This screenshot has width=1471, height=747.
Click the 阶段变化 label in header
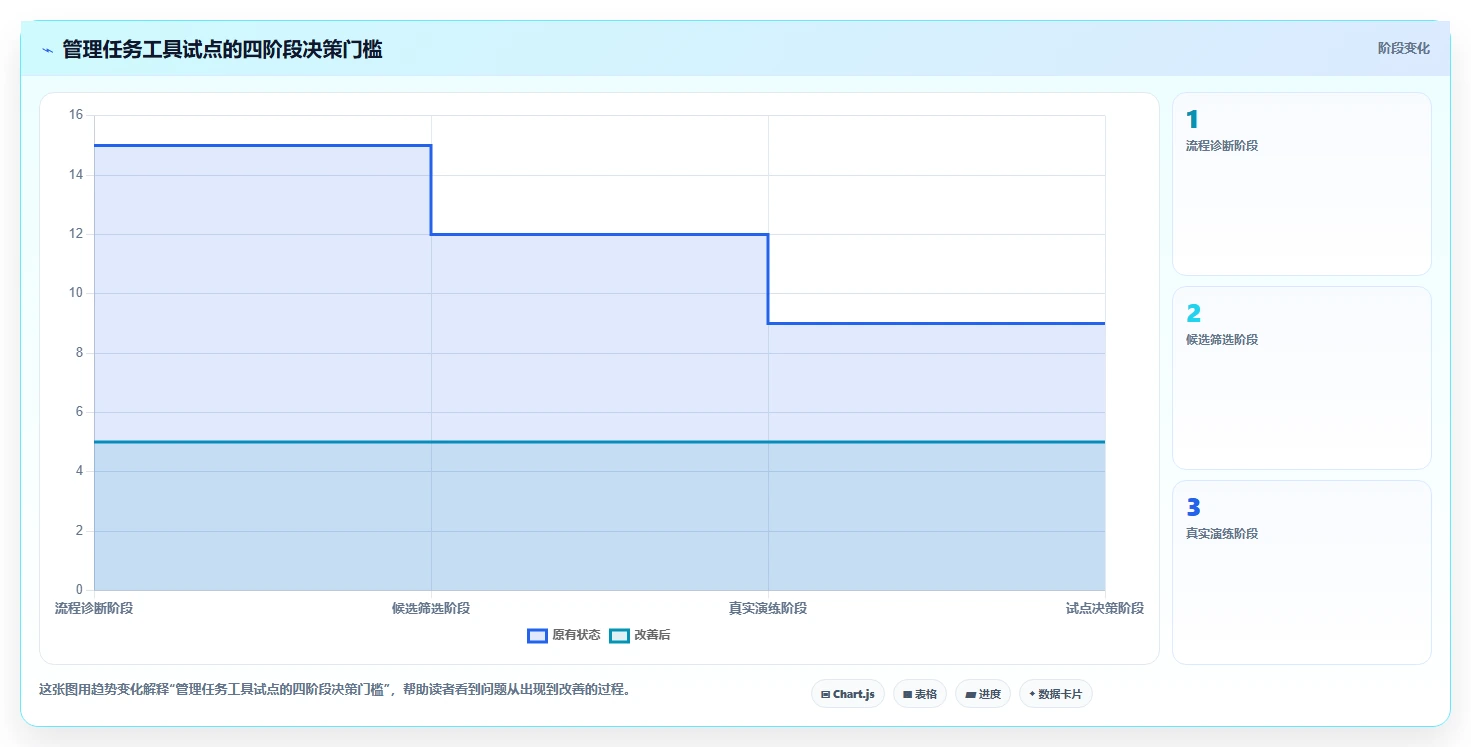(1404, 48)
